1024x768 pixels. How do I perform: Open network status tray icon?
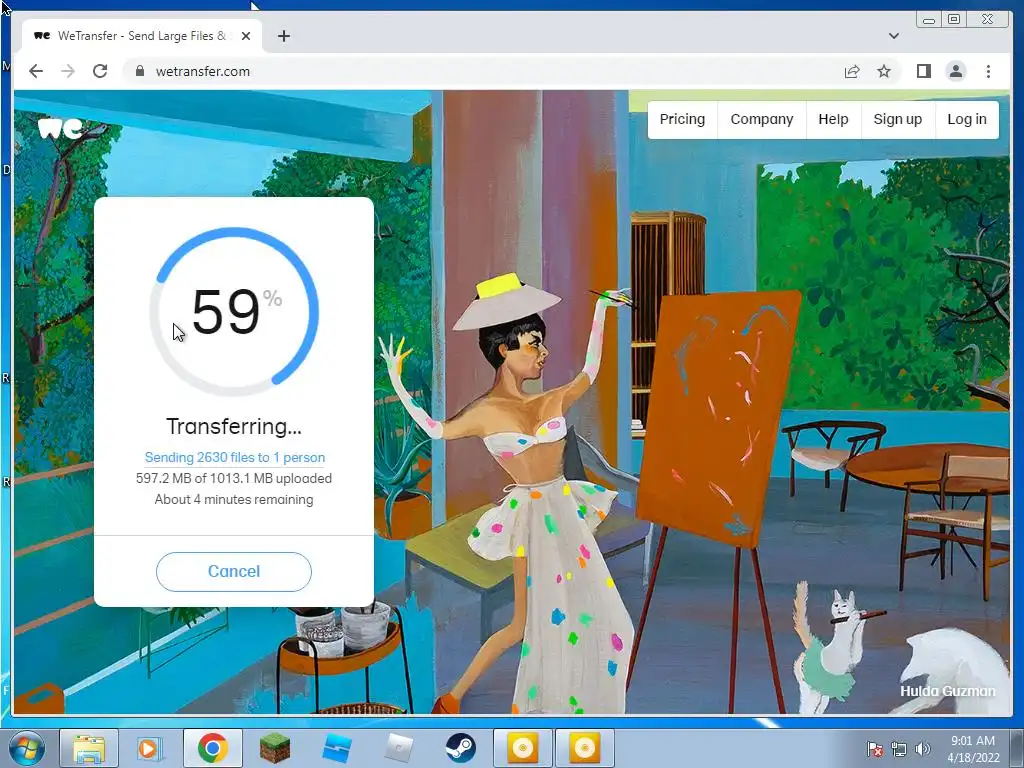pyautogui.click(x=899, y=749)
